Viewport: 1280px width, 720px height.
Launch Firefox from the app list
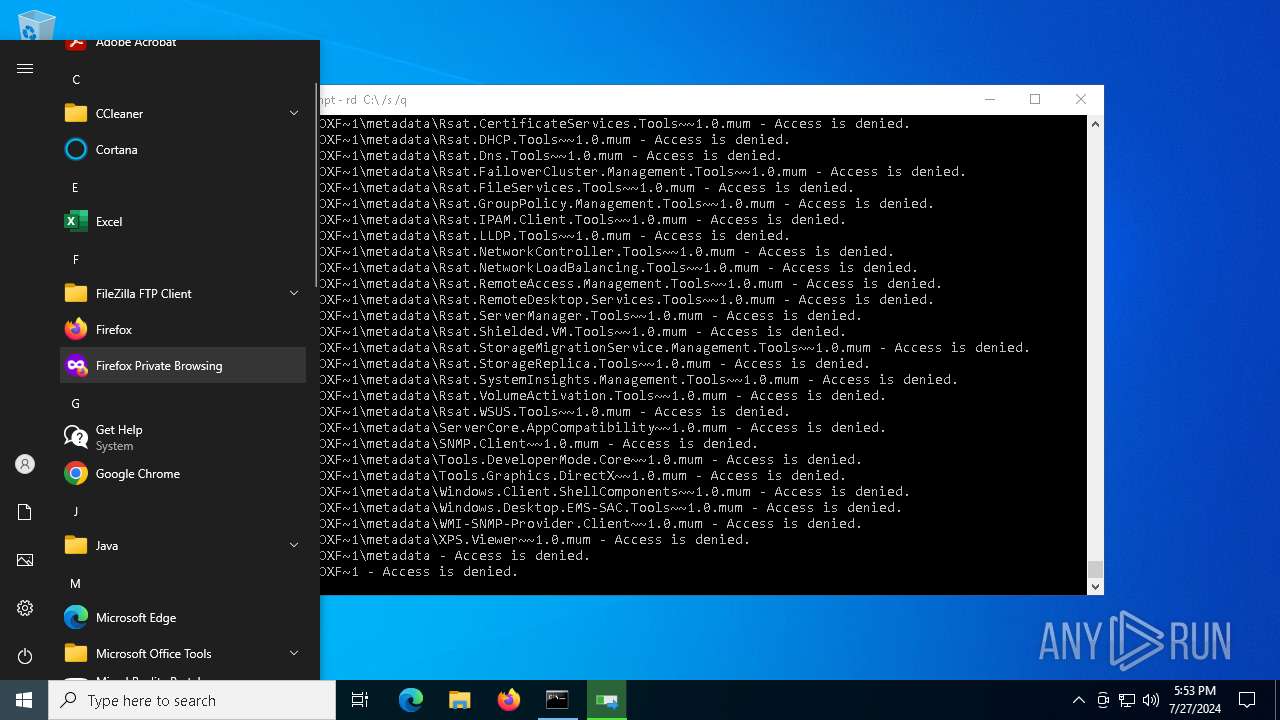click(183, 330)
